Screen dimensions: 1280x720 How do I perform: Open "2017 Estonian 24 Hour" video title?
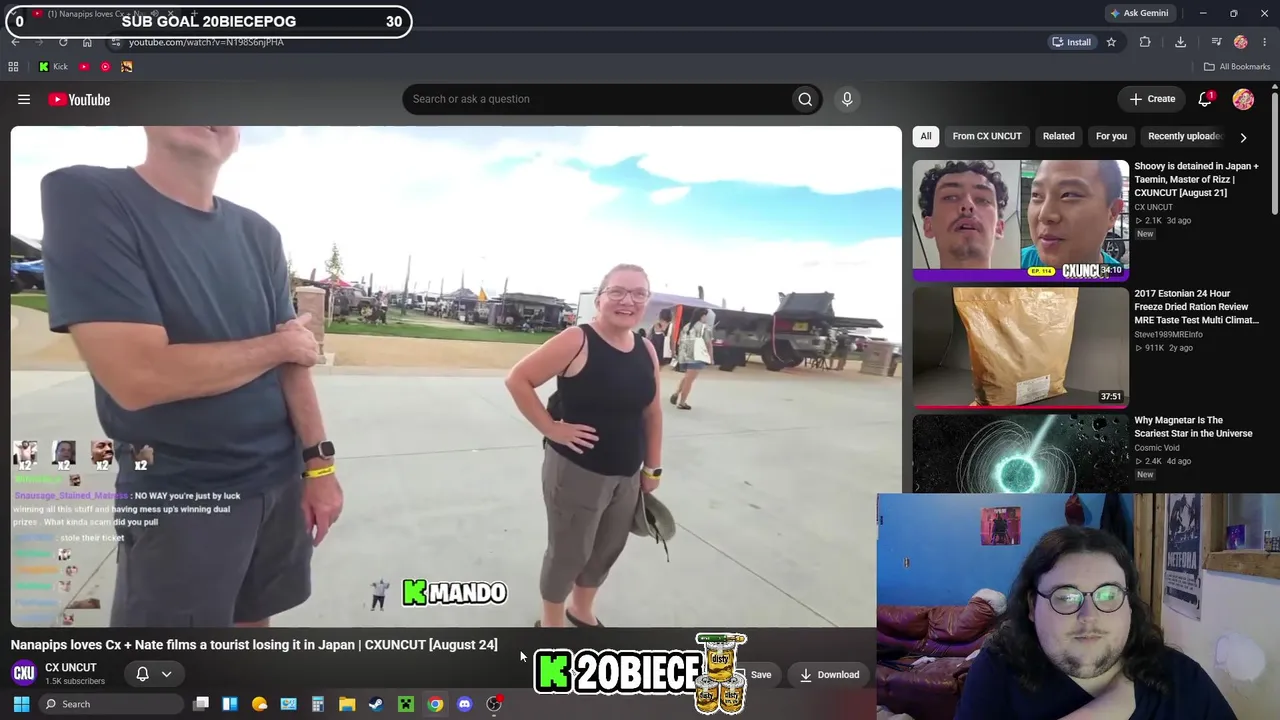point(1196,307)
